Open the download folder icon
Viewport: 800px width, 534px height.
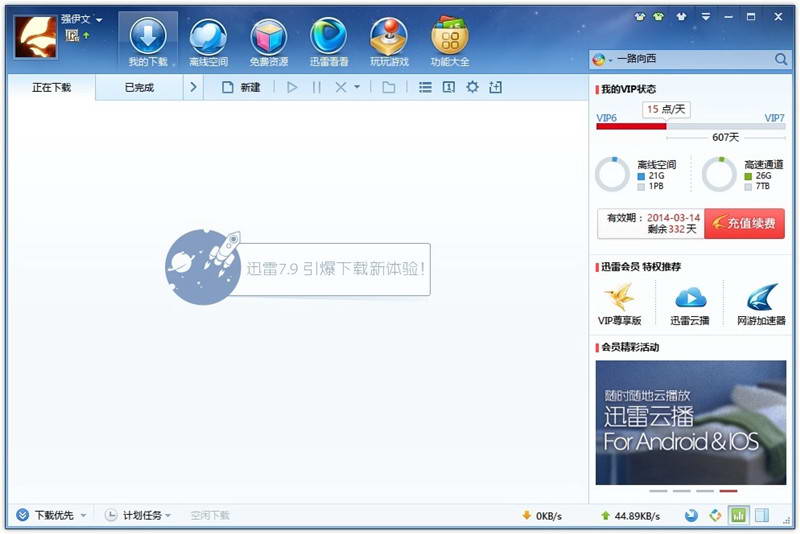click(x=389, y=87)
